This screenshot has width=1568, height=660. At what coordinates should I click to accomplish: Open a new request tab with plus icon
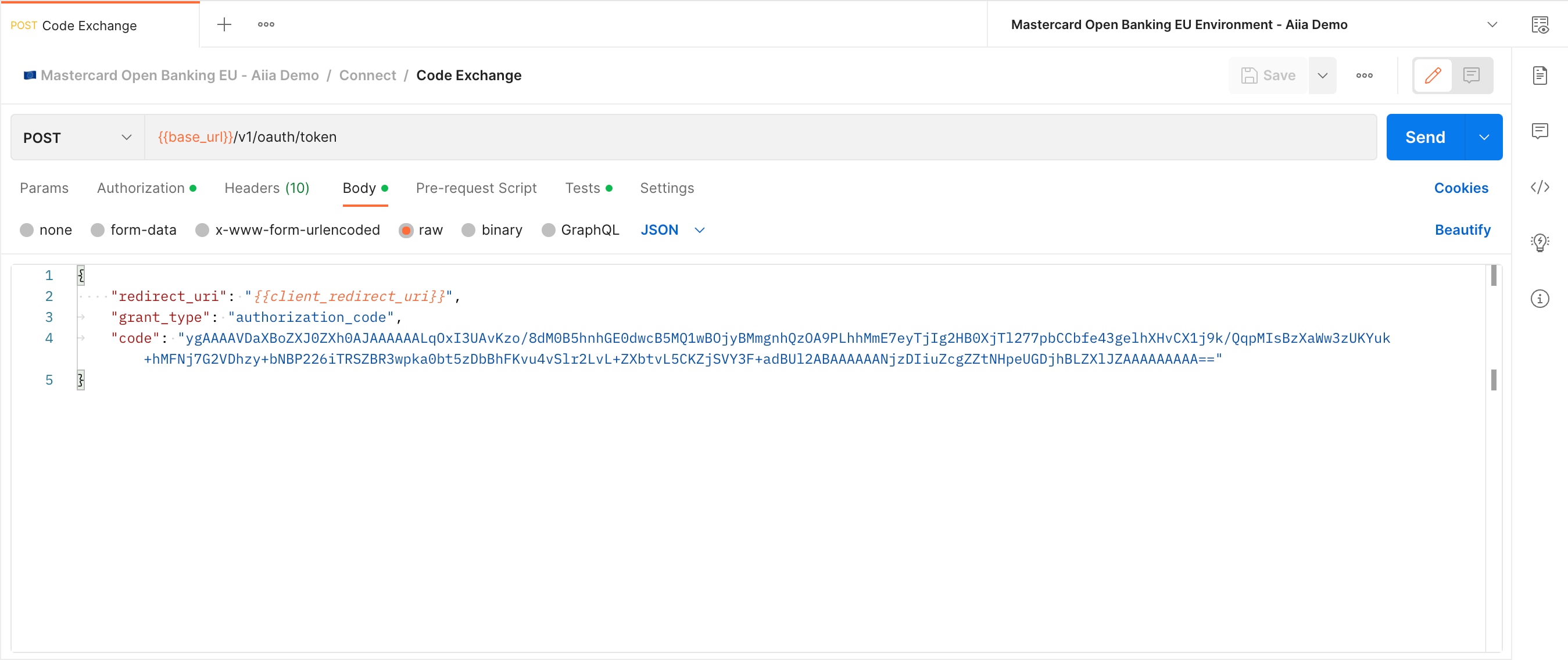tap(224, 24)
